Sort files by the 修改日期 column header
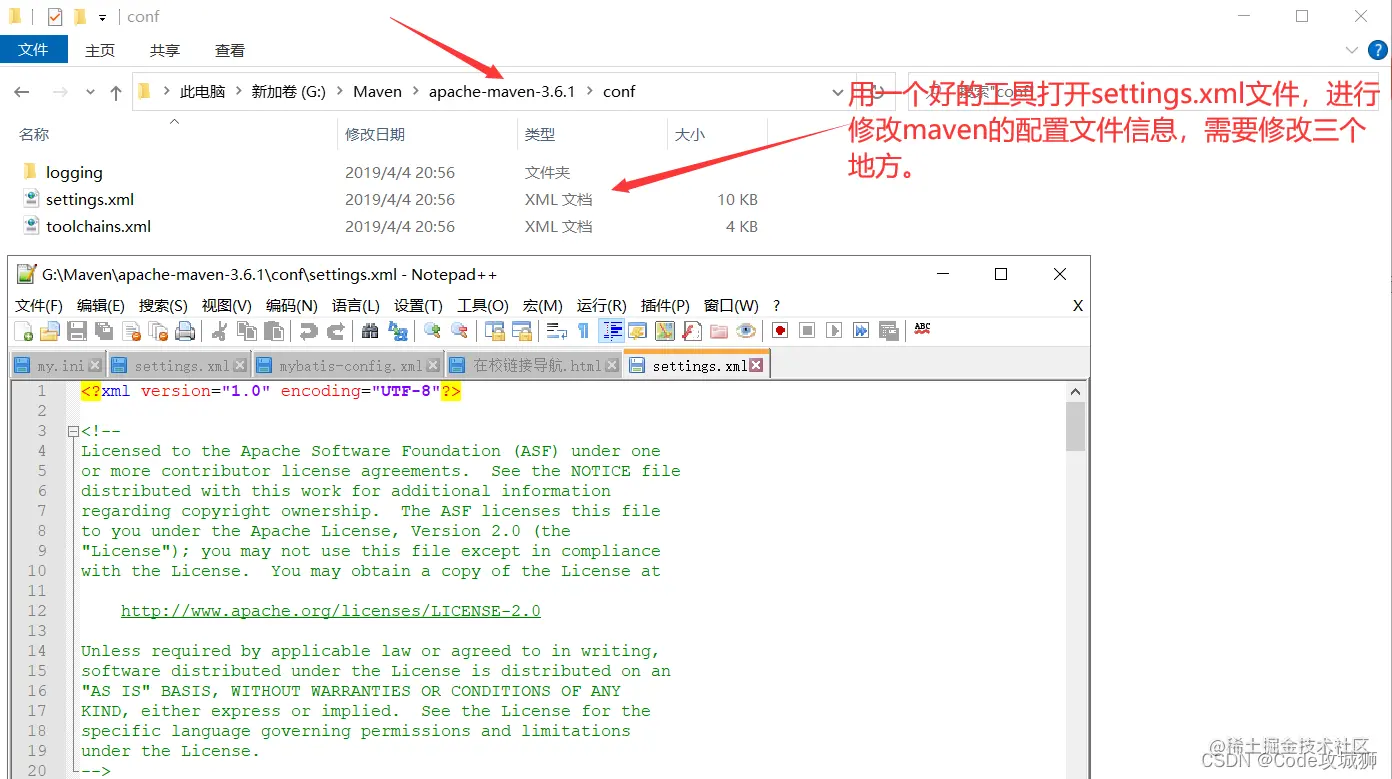 (x=375, y=134)
